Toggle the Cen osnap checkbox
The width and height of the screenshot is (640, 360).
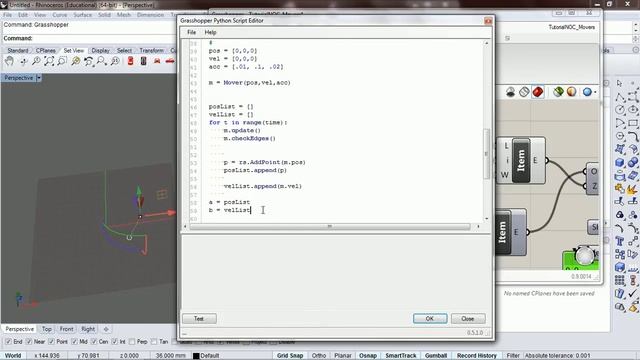[x=94, y=341]
